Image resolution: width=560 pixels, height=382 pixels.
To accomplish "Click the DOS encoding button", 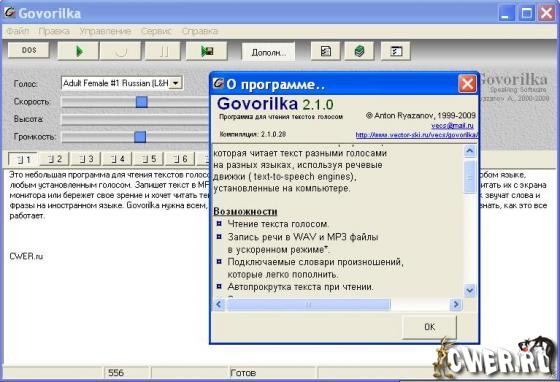I will click(29, 50).
